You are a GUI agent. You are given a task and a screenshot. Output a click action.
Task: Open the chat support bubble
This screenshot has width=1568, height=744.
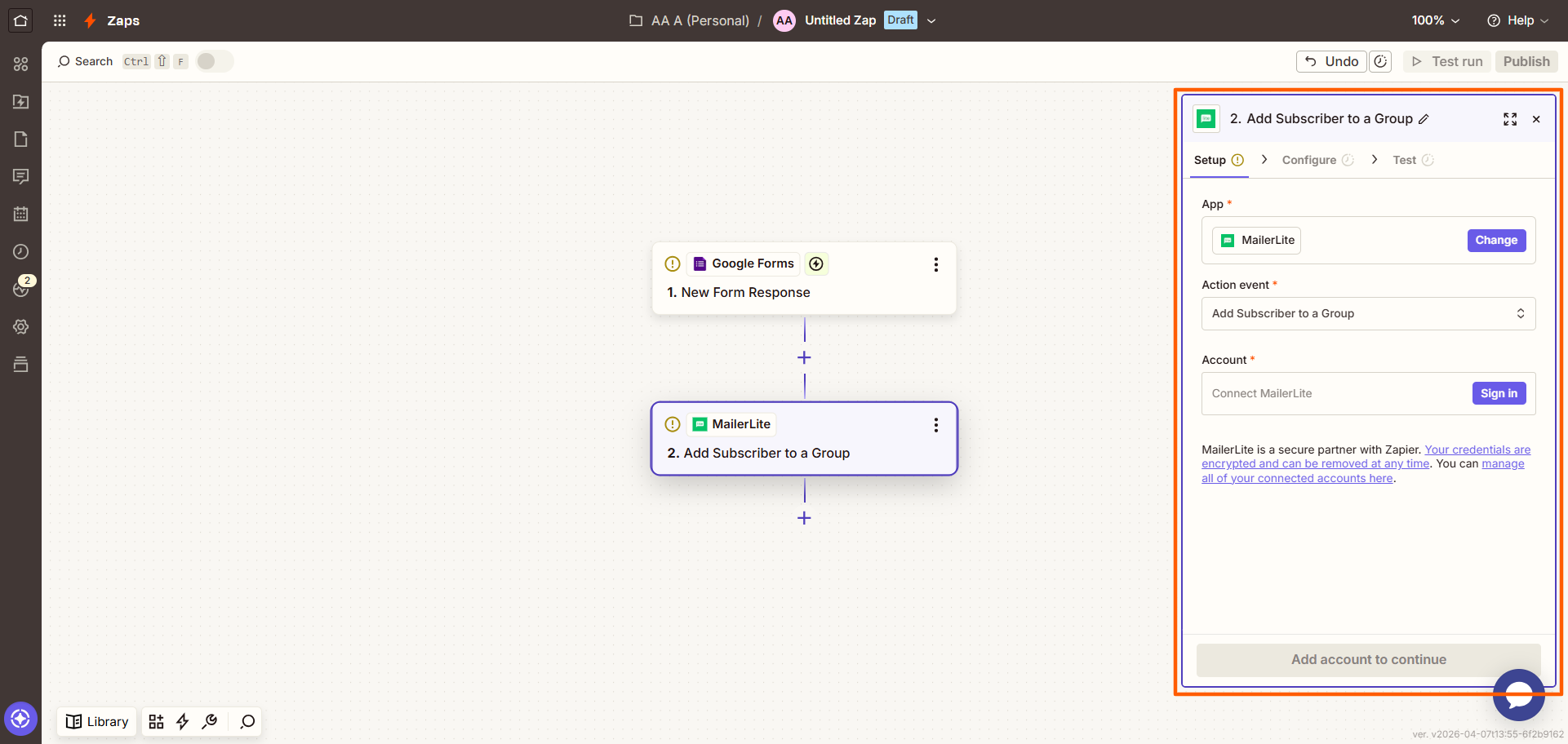[x=1519, y=695]
